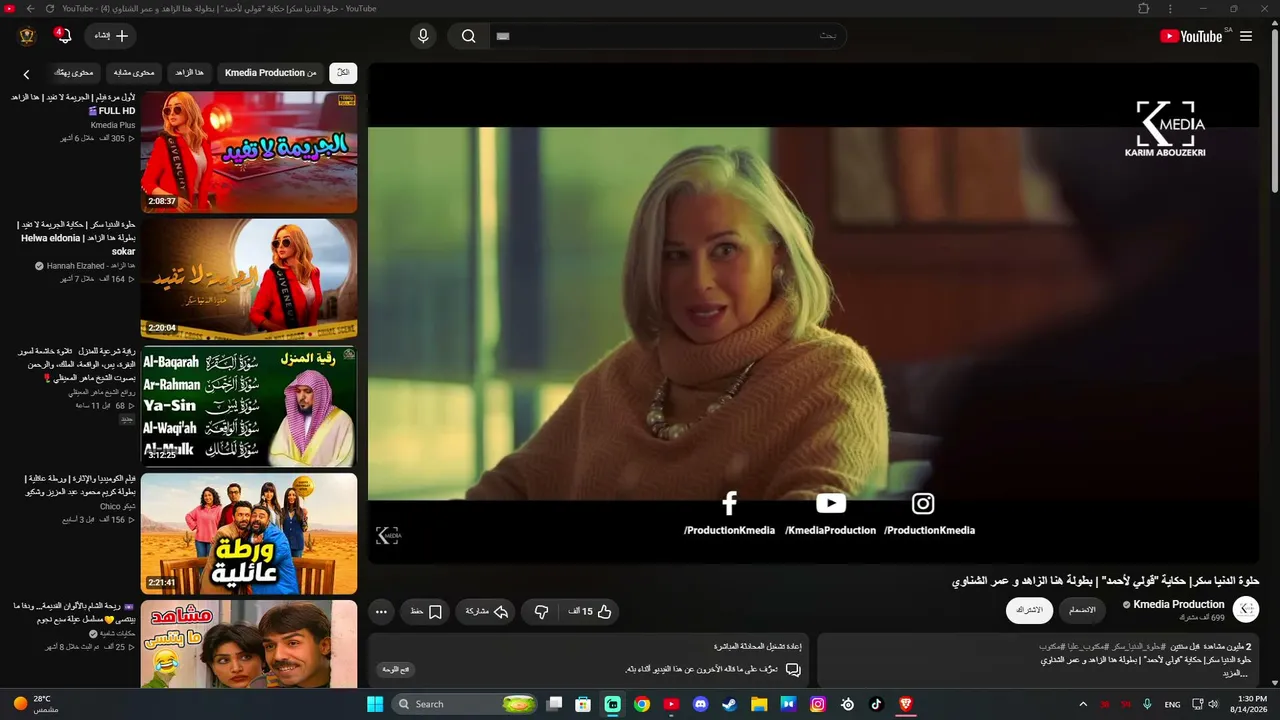Open the 2:20:04 Helwa eldonia sokar thumbnail
Screen dimensions: 1280x720
(249, 279)
